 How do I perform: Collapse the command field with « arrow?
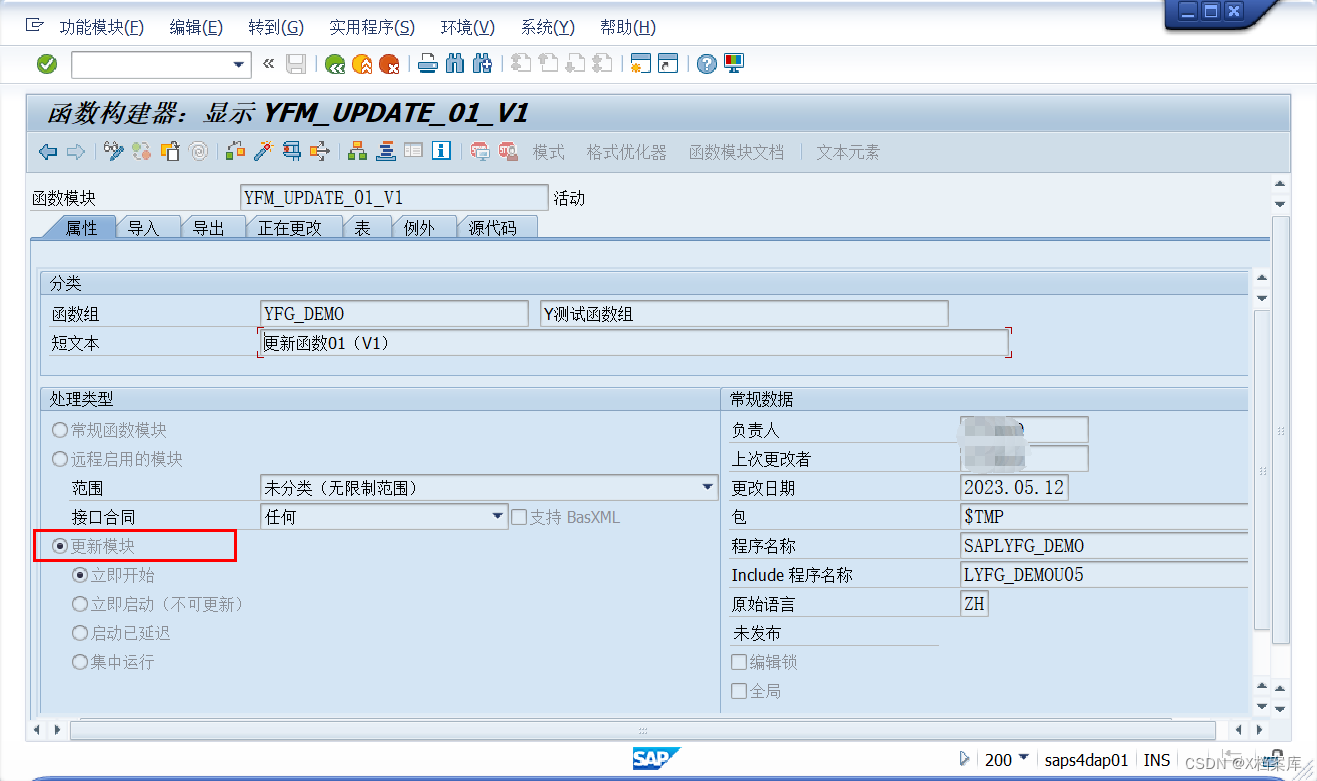point(268,64)
